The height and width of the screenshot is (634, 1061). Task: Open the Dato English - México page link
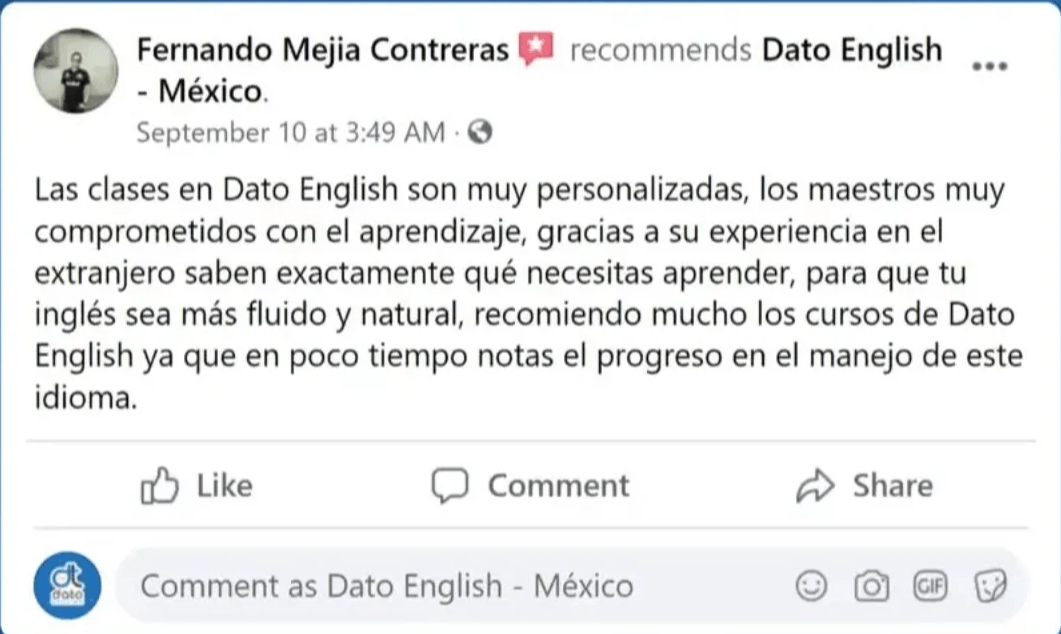[851, 50]
